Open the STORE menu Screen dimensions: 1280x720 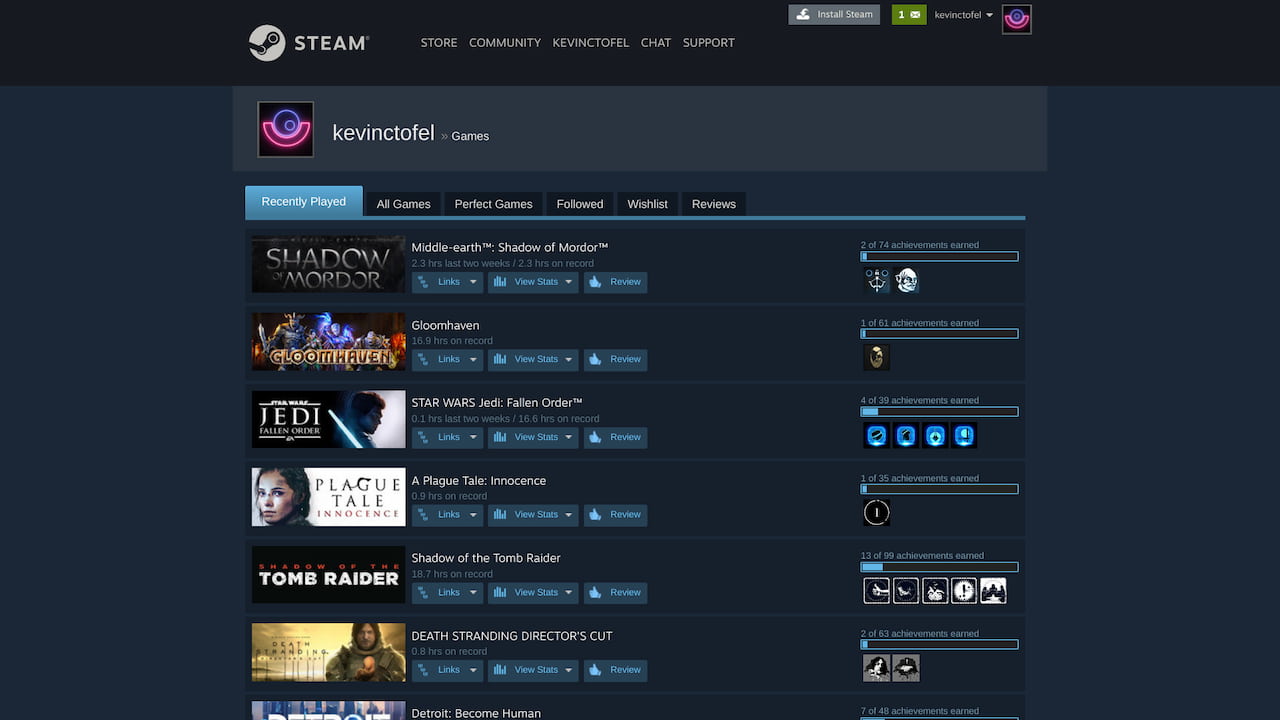click(439, 43)
